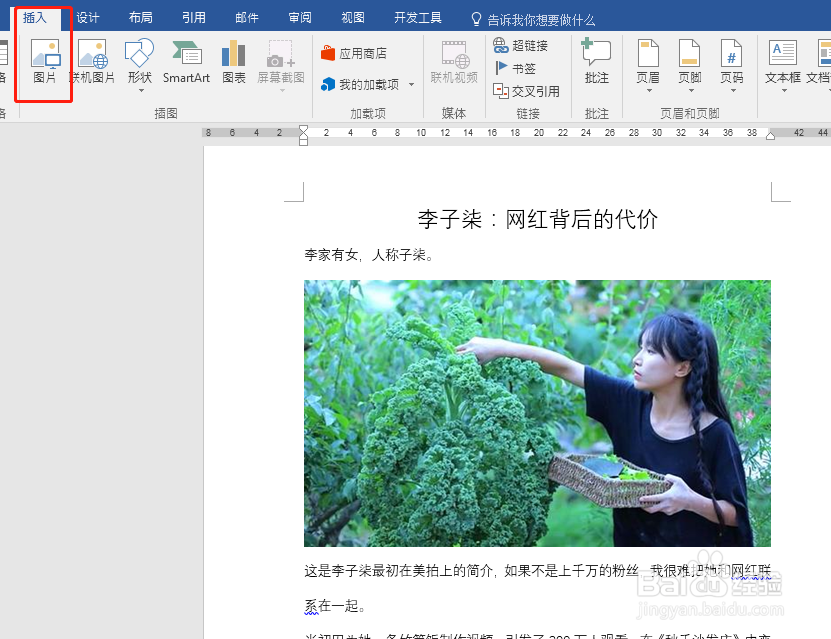The image size is (831, 639).
Task: Expand the 形状 dropdown arrow
Action: [x=141, y=91]
